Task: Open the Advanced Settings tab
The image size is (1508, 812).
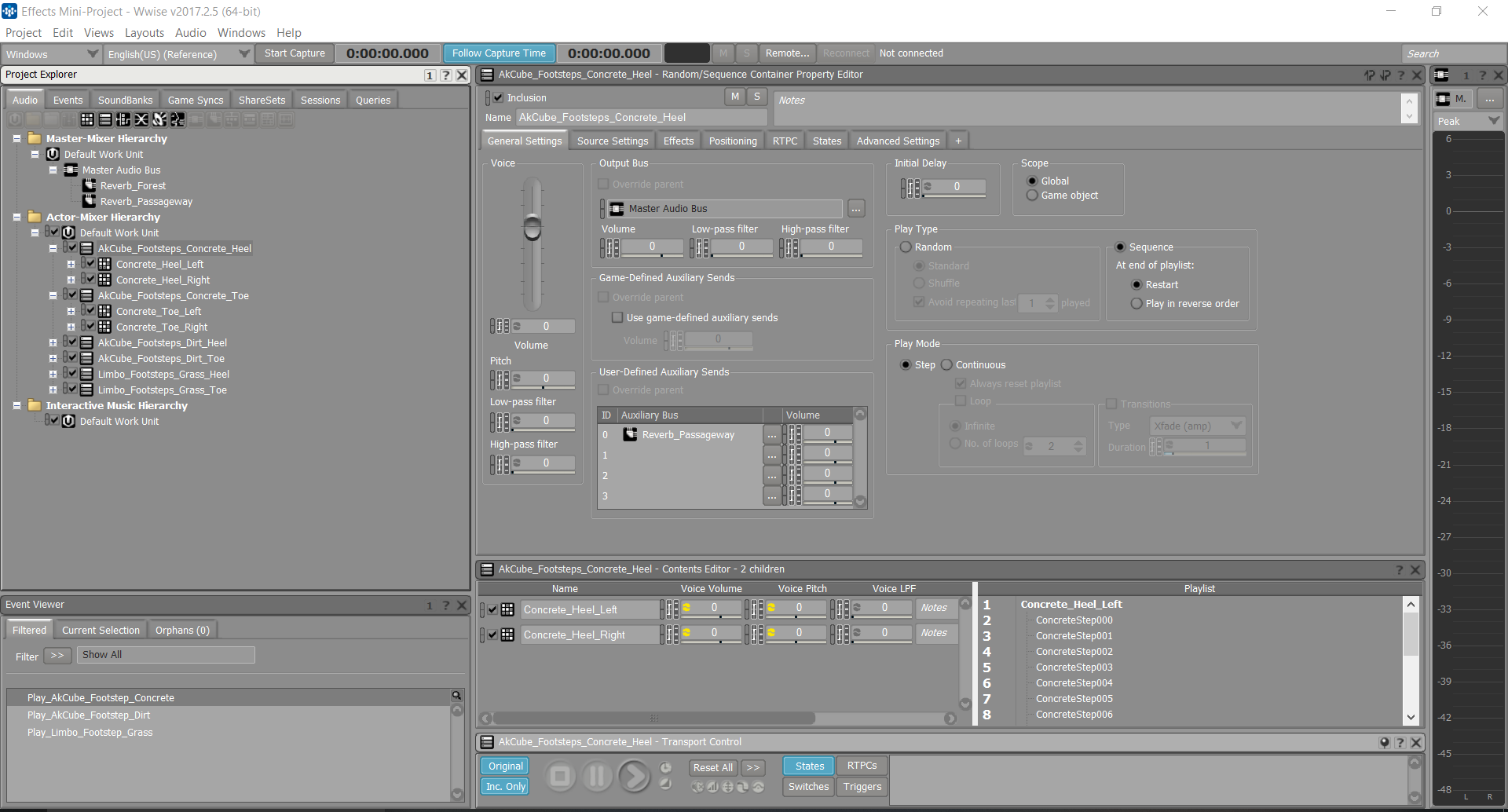Action: point(898,141)
